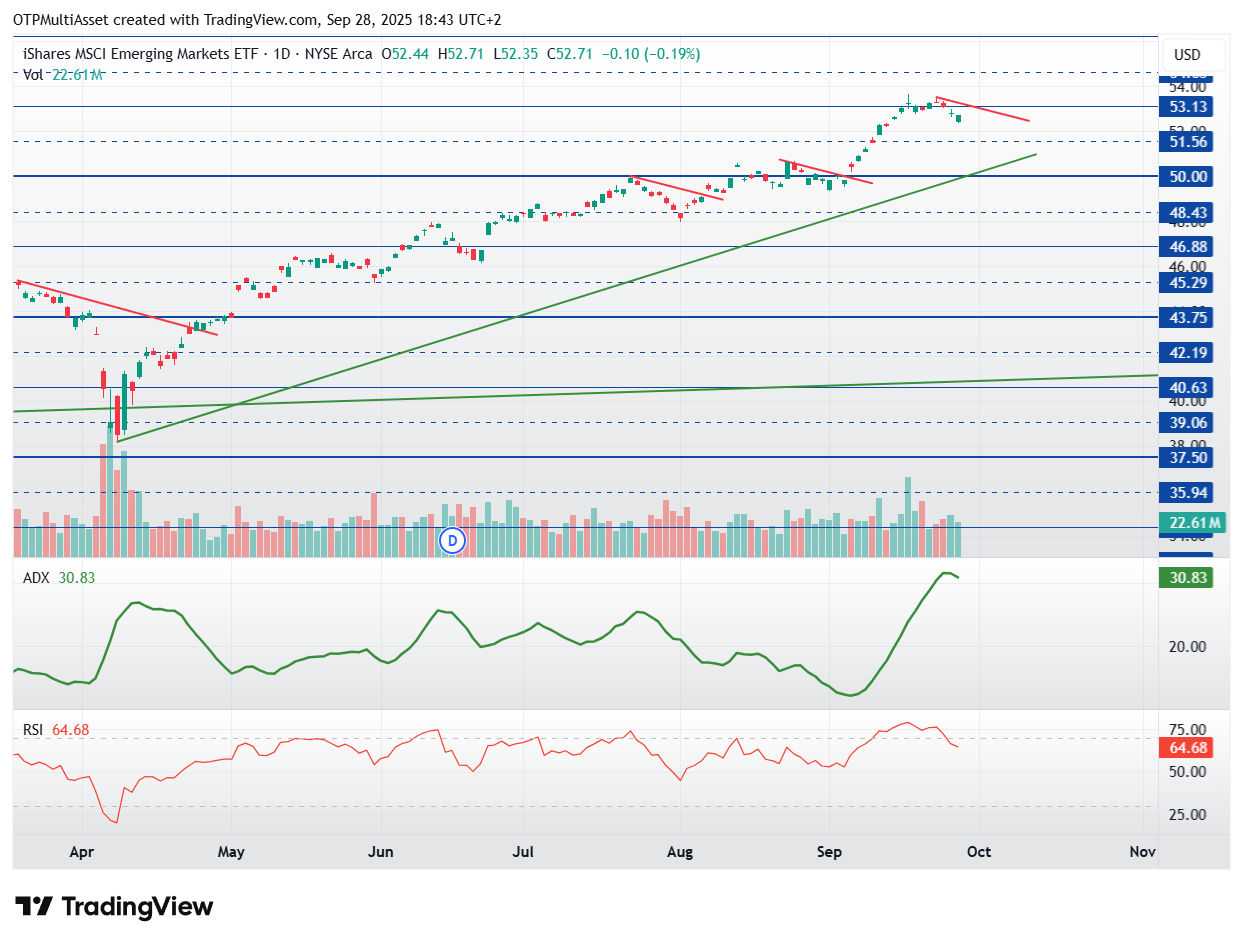The height and width of the screenshot is (944, 1243).
Task: Click the 53.13 price label
Action: click(1186, 107)
